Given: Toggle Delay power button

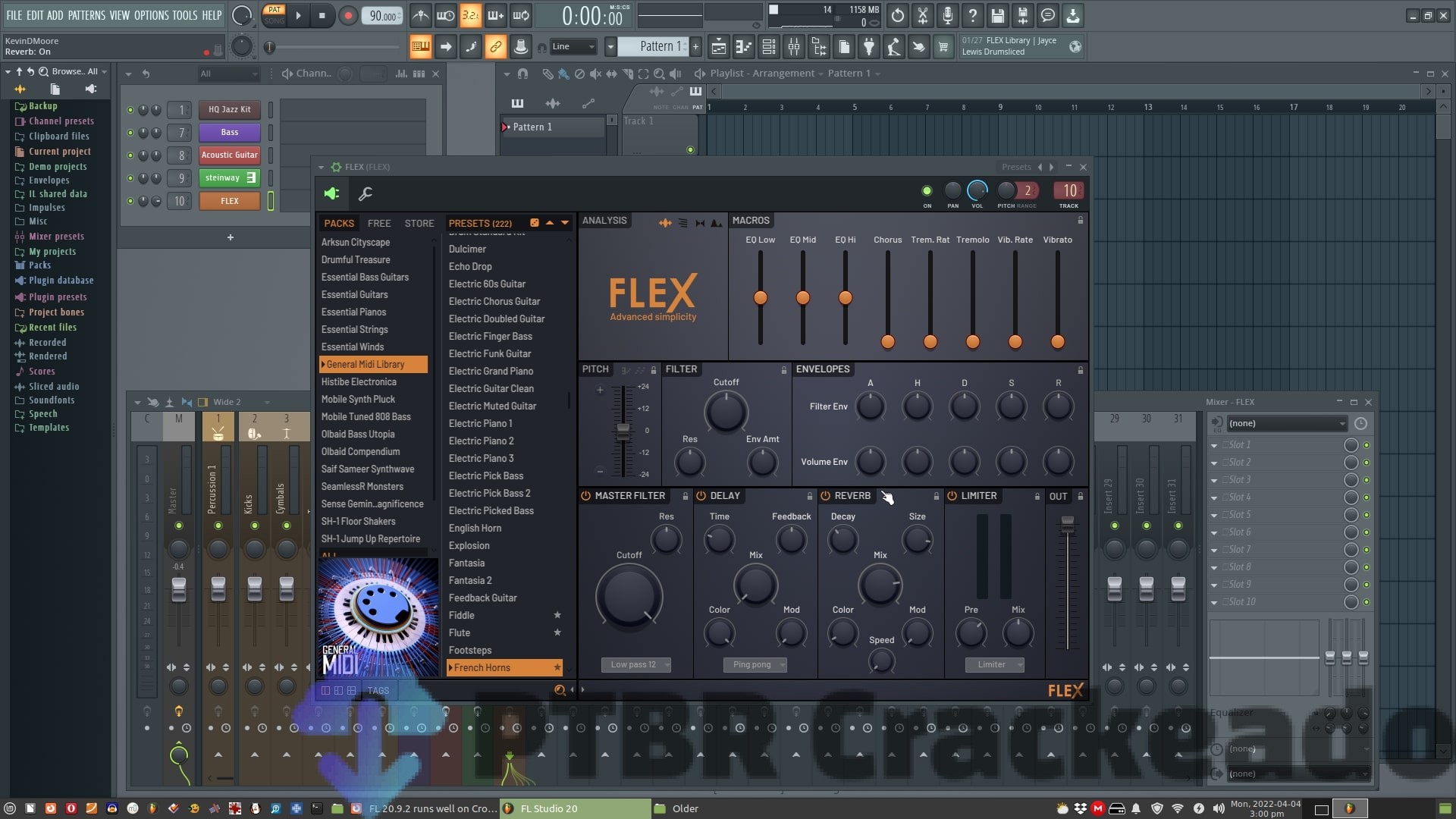Looking at the screenshot, I should tap(701, 496).
